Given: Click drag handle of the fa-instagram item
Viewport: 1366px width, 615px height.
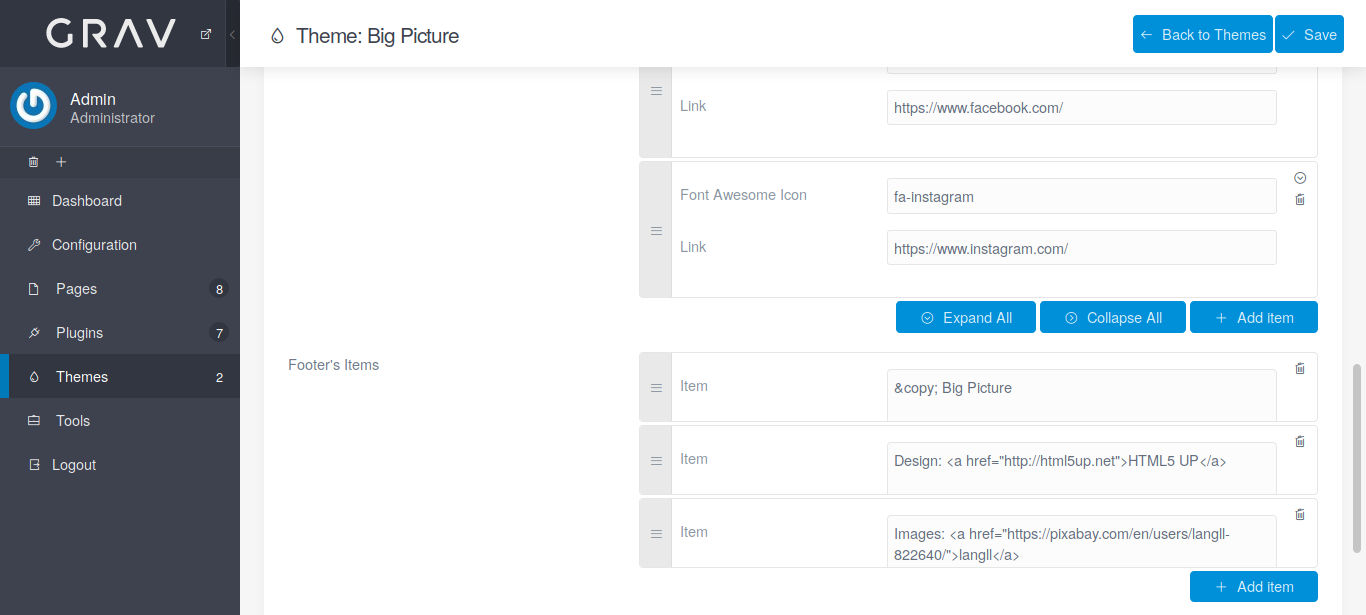Looking at the screenshot, I should [x=656, y=231].
